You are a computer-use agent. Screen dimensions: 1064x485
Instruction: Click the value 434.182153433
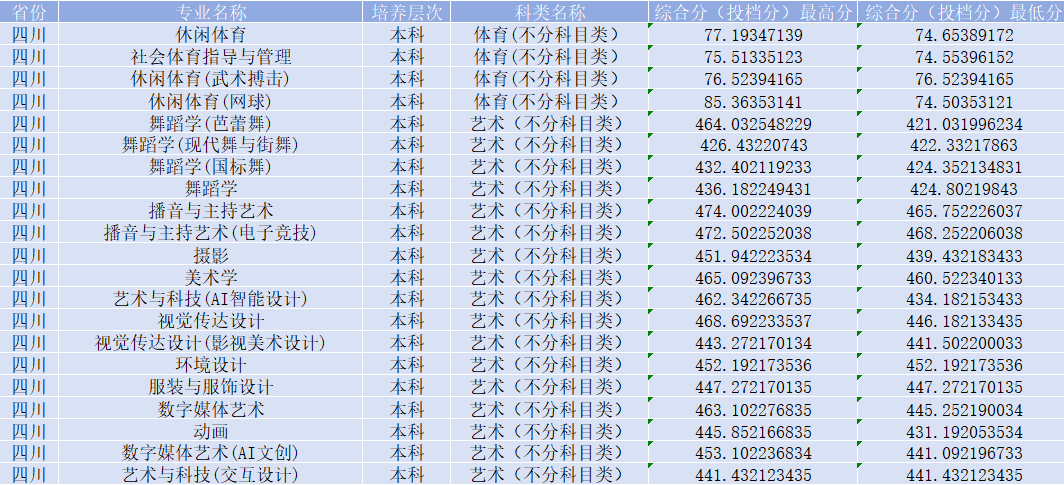coord(961,299)
